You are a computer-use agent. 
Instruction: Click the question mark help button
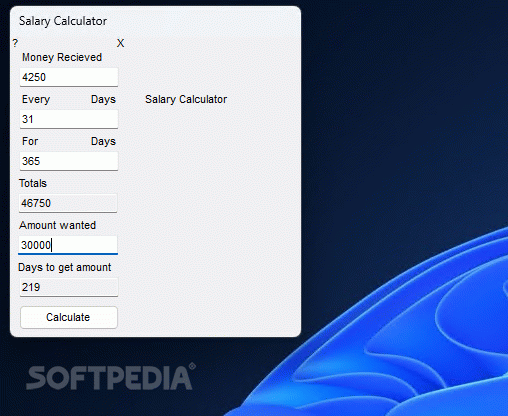coord(15,43)
